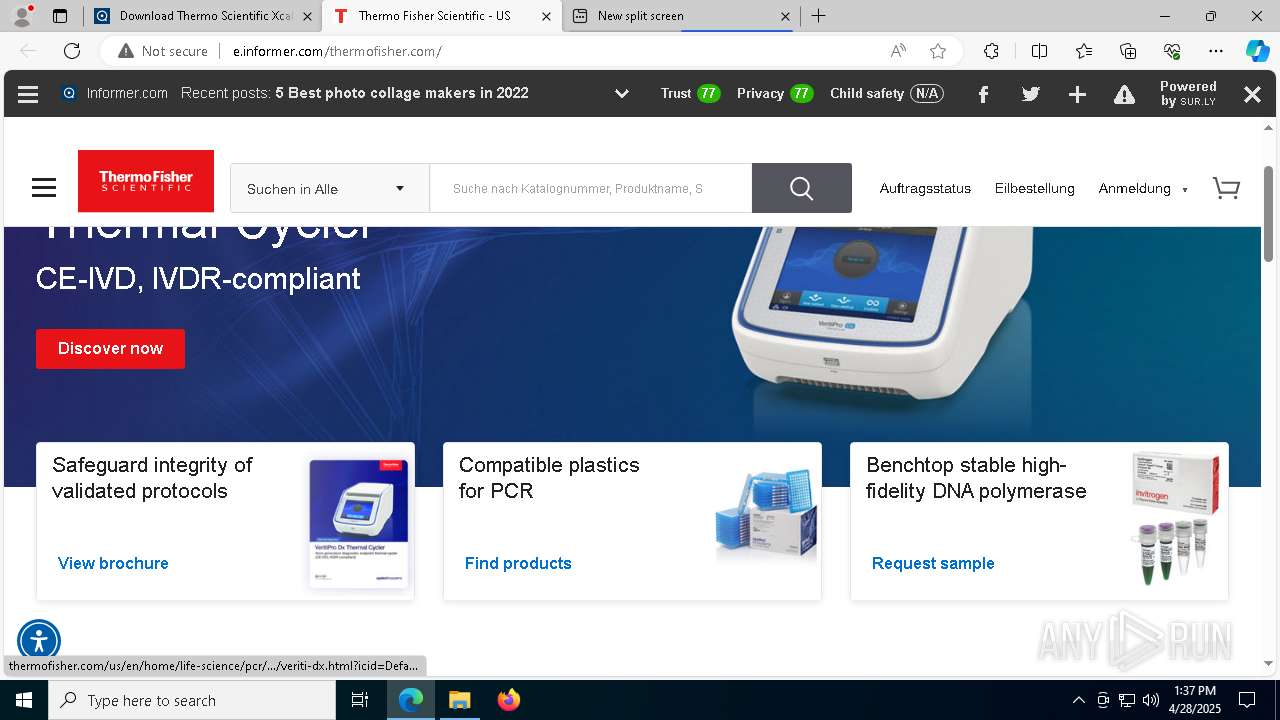Launch Firefox from the taskbar
This screenshot has width=1280, height=720.
(508, 700)
